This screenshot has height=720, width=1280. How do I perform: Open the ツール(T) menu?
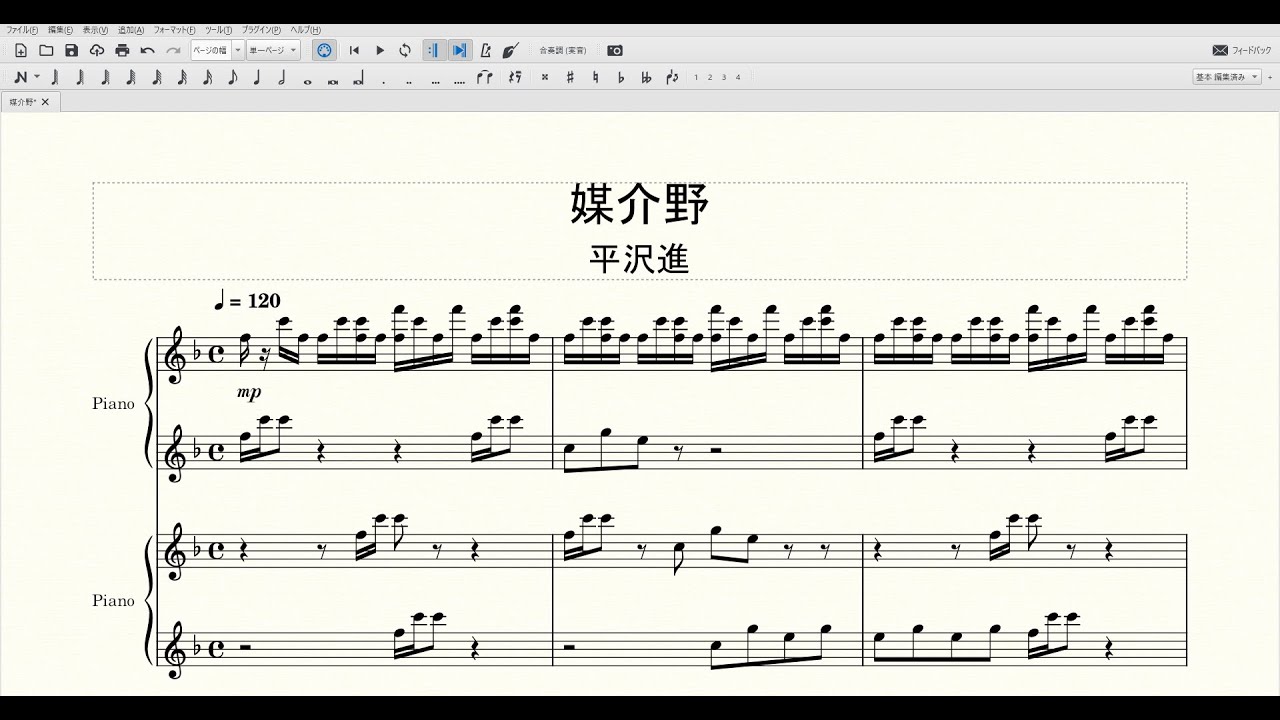tap(219, 30)
